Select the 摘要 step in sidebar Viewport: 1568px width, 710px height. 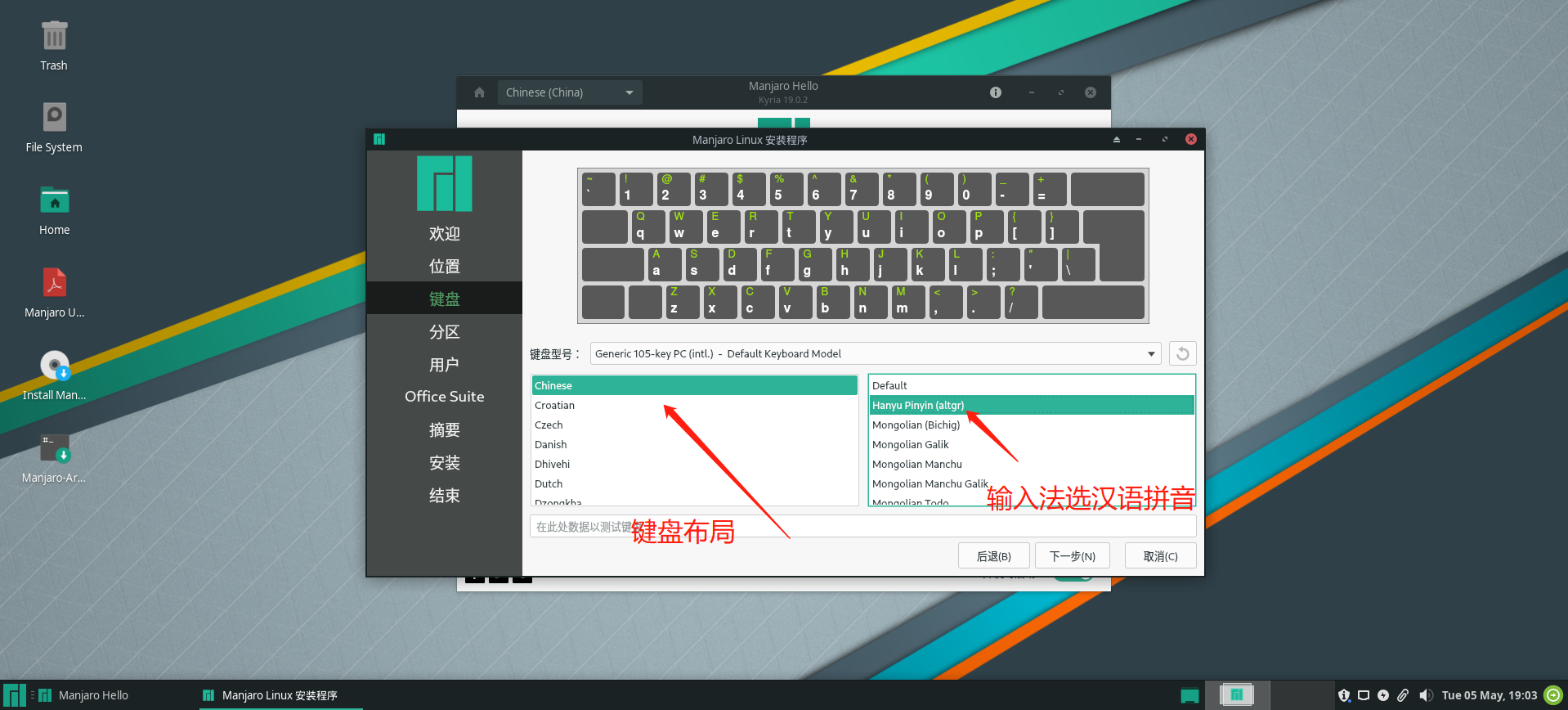tap(444, 430)
